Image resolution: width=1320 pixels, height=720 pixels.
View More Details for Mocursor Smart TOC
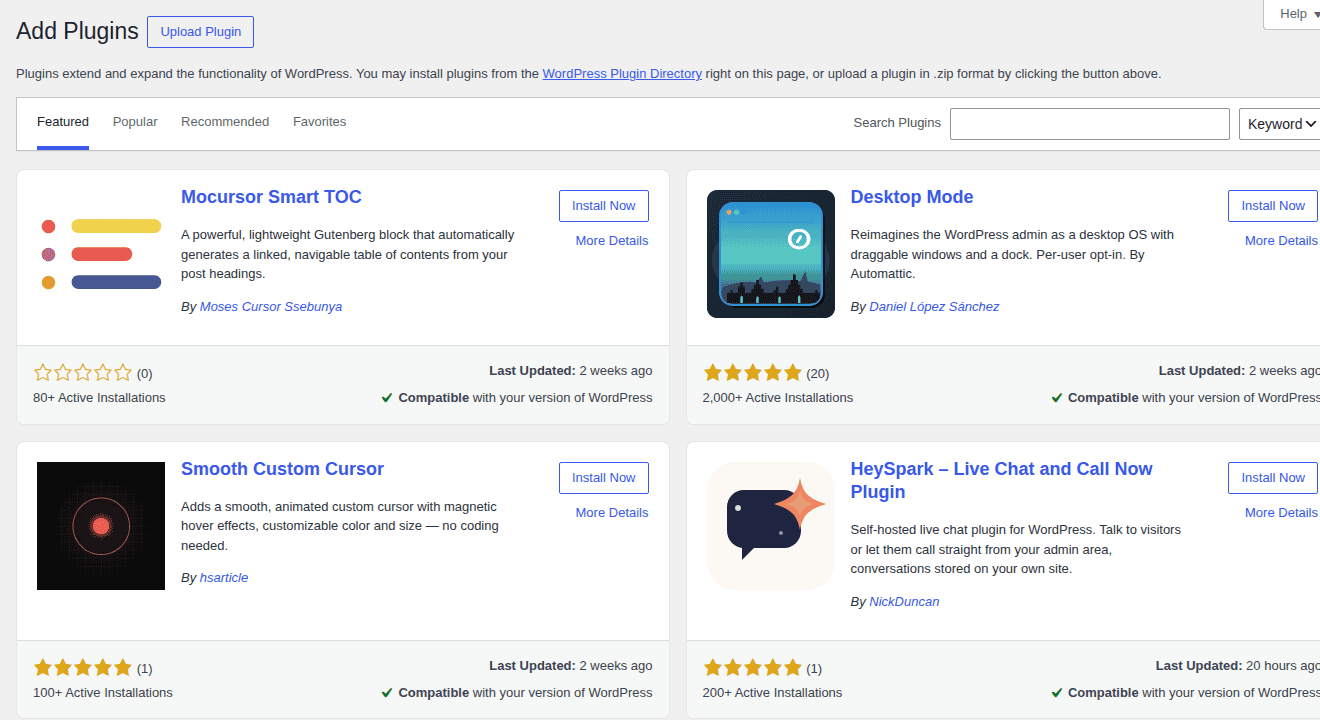coord(612,241)
